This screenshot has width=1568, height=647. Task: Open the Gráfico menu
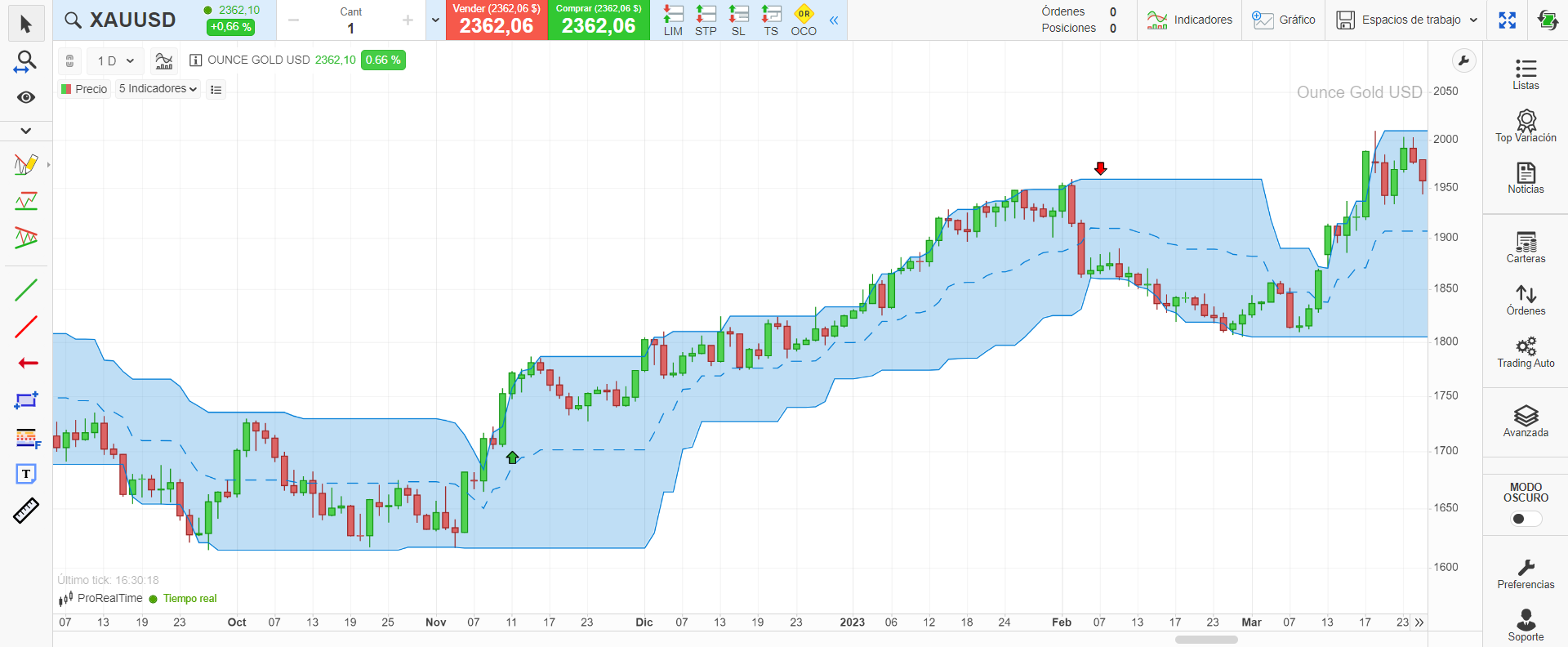1284,20
